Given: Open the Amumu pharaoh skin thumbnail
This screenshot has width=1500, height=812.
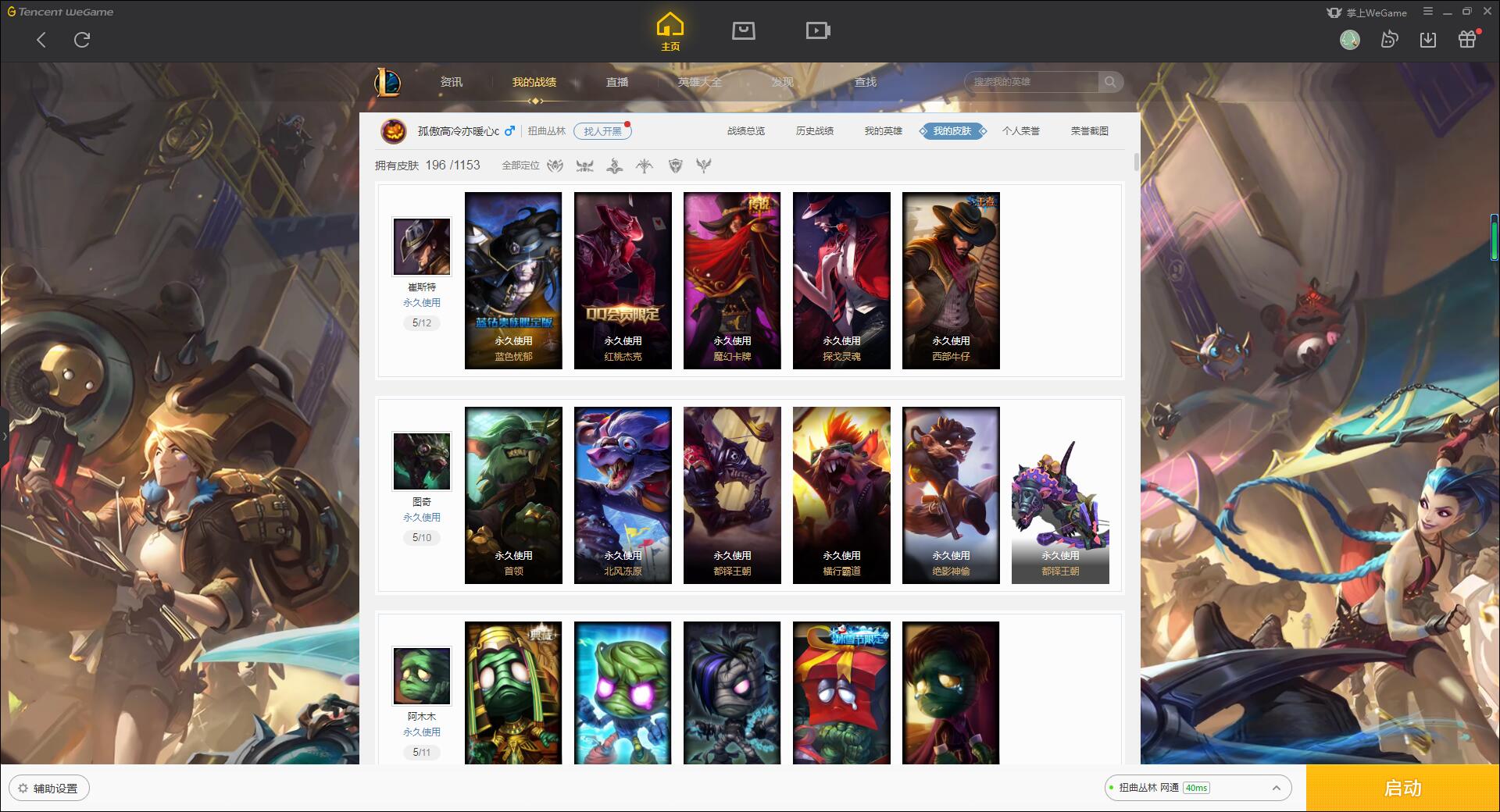Looking at the screenshot, I should pos(513,693).
